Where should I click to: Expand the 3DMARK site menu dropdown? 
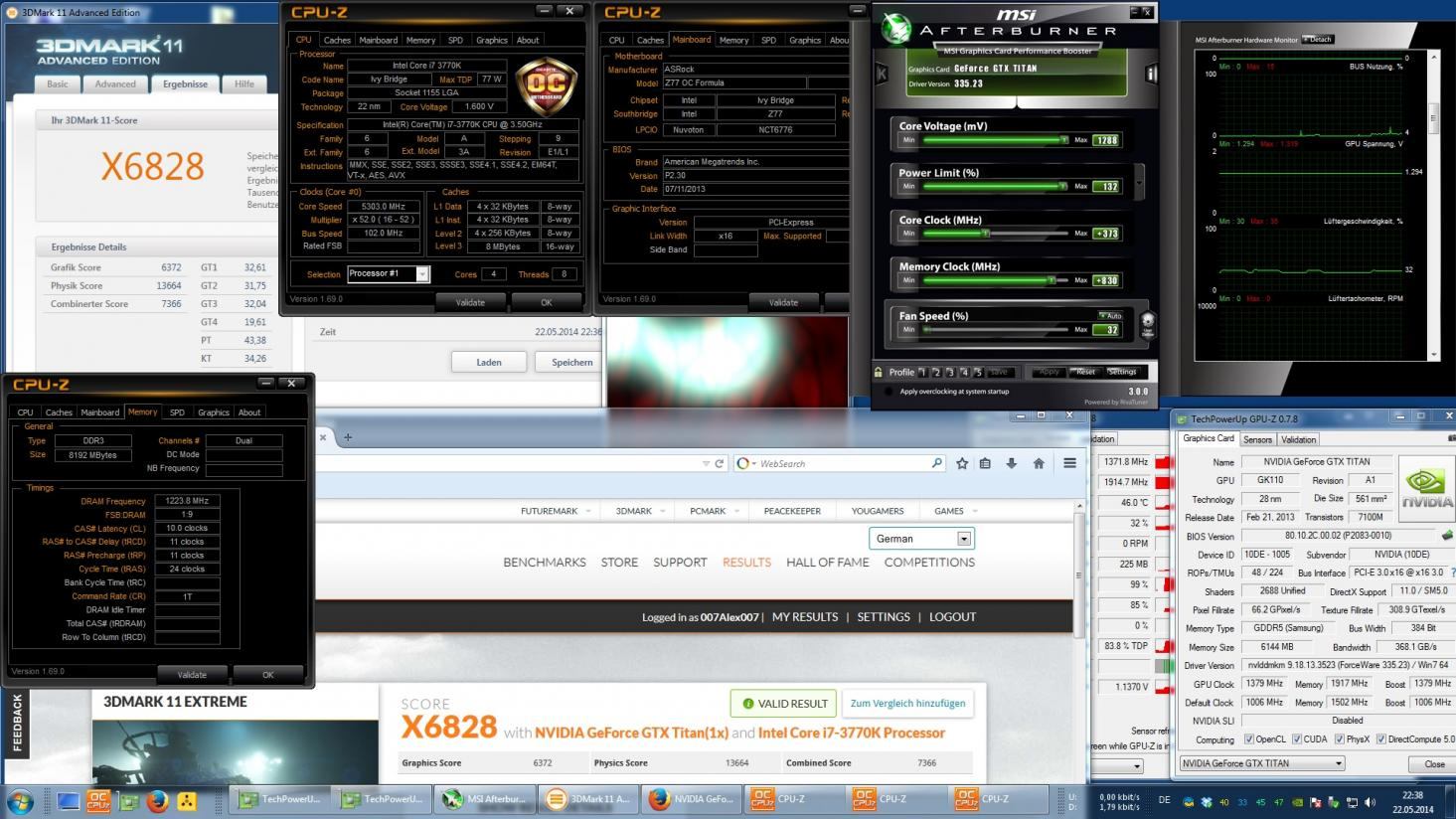[662, 511]
